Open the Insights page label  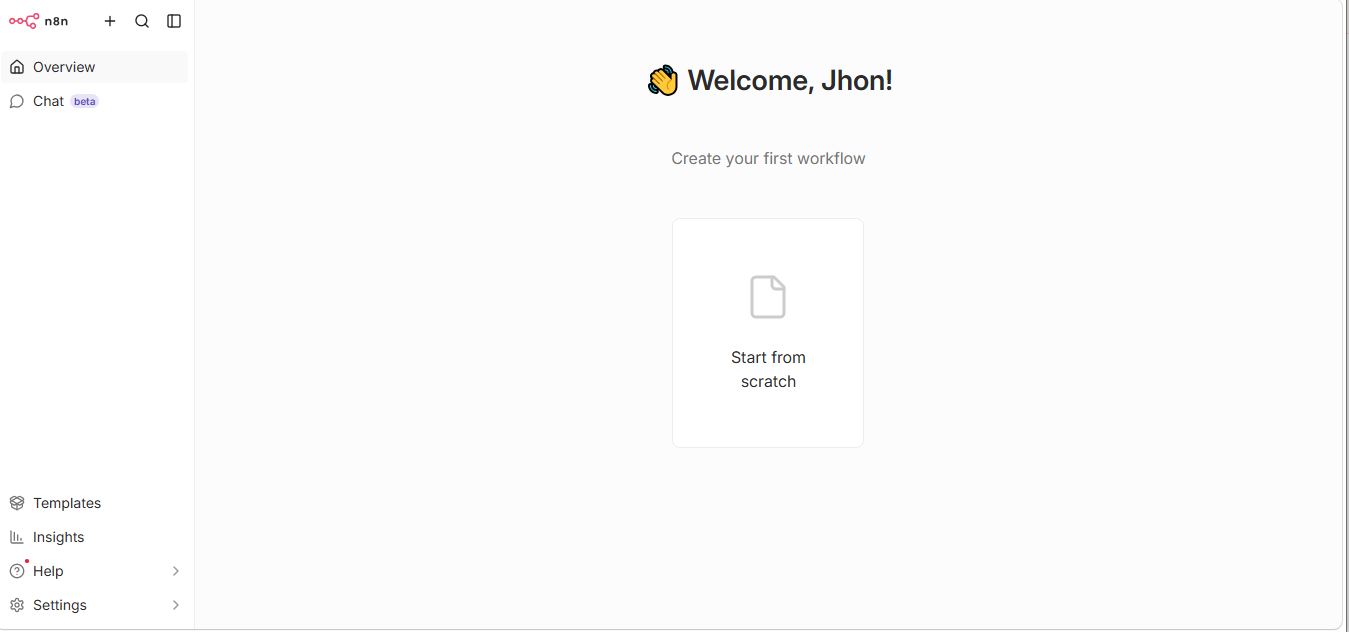coord(59,537)
